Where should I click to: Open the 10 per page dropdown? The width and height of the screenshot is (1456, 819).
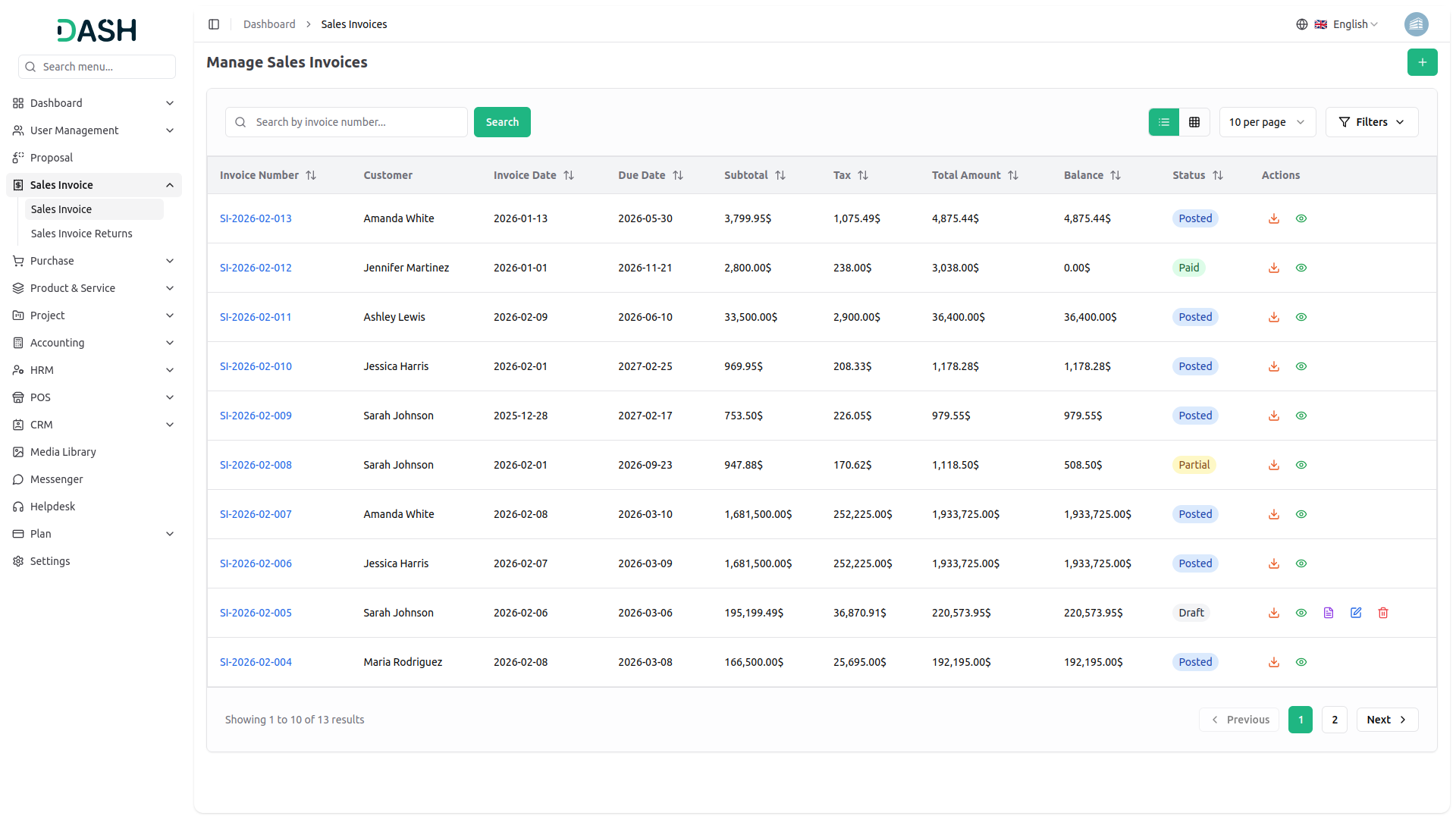(1267, 122)
